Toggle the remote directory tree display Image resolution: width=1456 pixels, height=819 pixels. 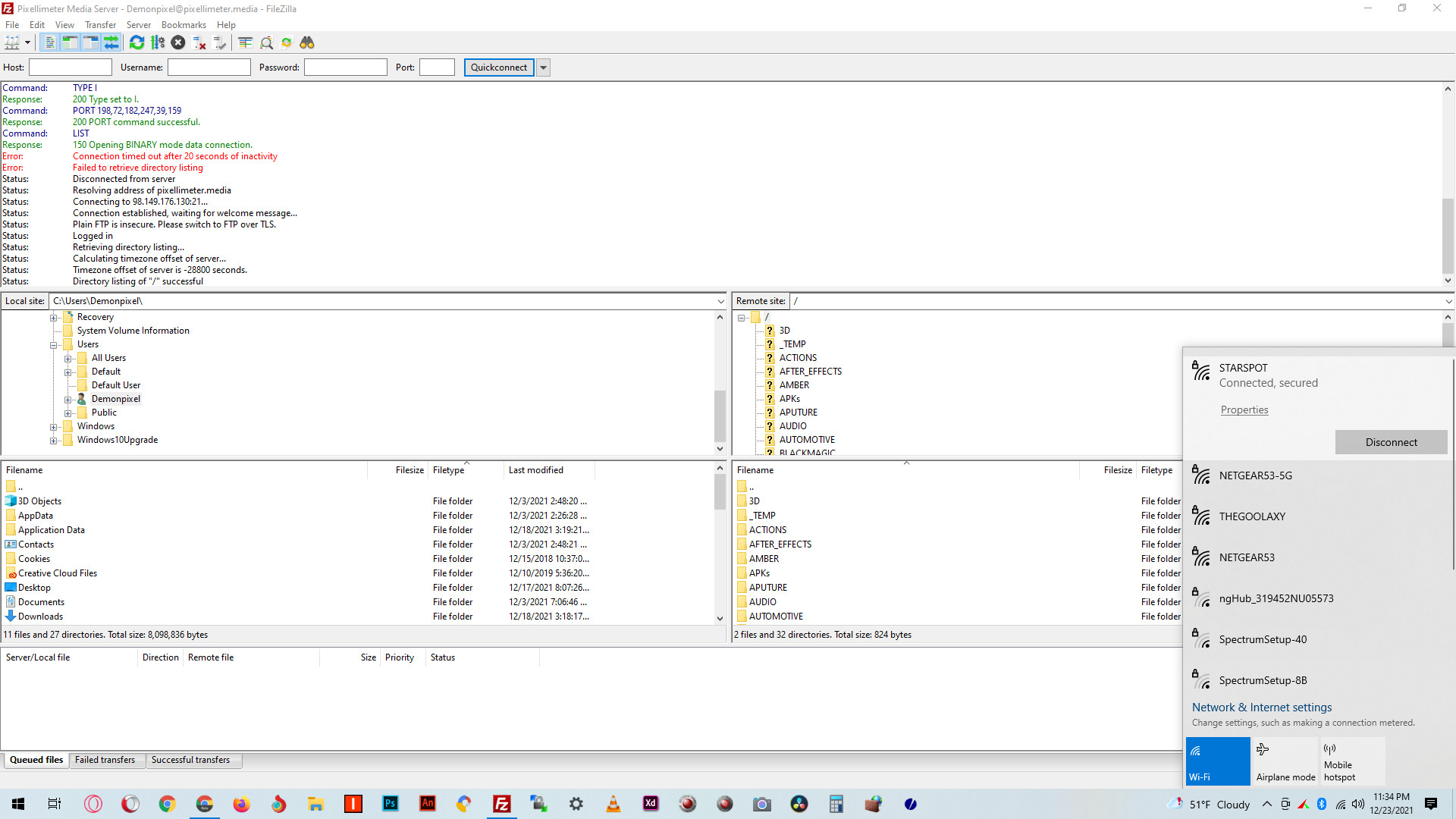coord(90,42)
